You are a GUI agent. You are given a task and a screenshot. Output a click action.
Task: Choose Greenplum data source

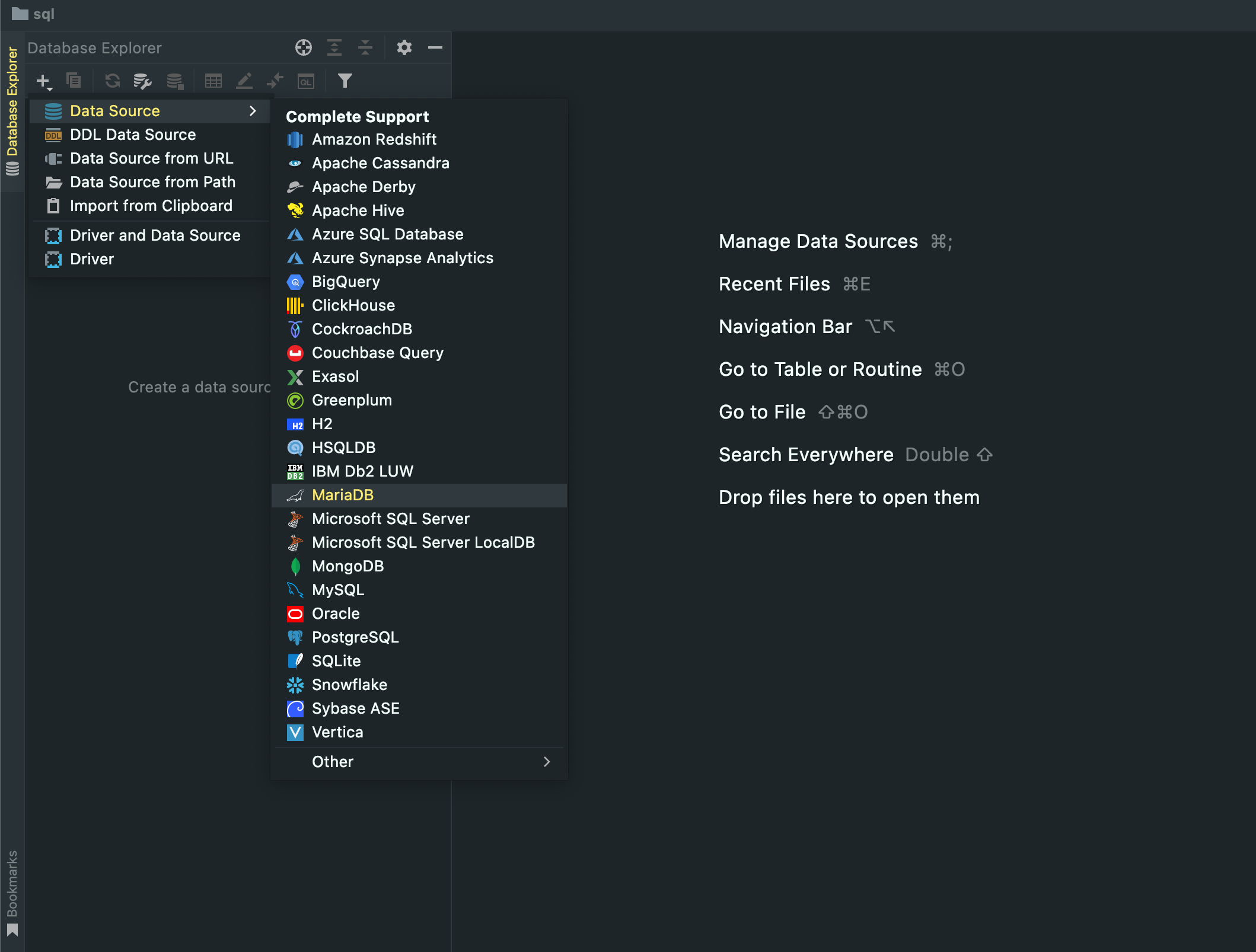tap(419, 400)
